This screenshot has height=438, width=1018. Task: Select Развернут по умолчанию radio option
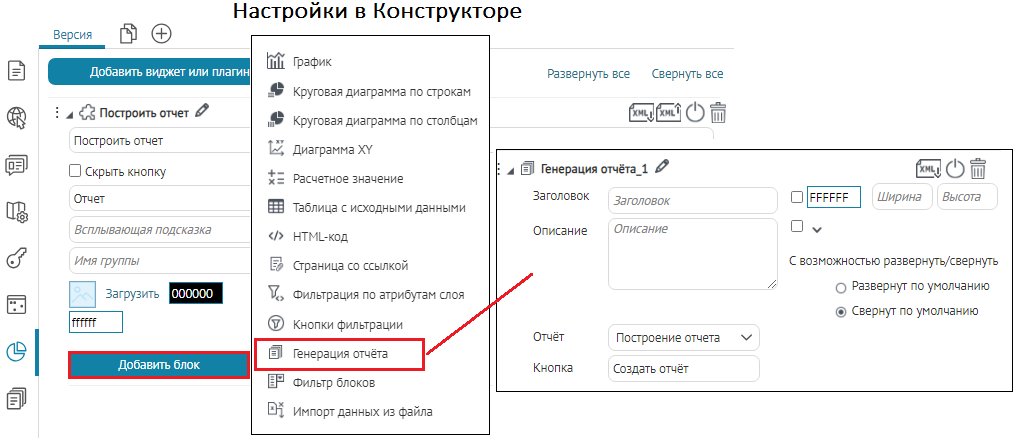click(840, 286)
